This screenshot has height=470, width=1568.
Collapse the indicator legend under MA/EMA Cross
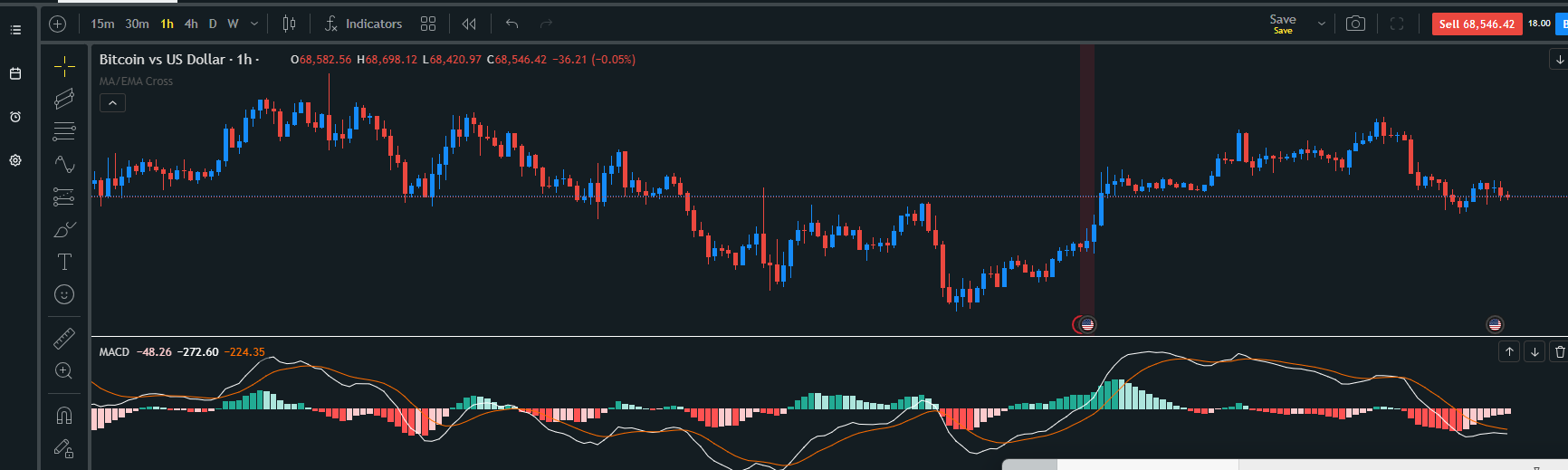point(112,103)
